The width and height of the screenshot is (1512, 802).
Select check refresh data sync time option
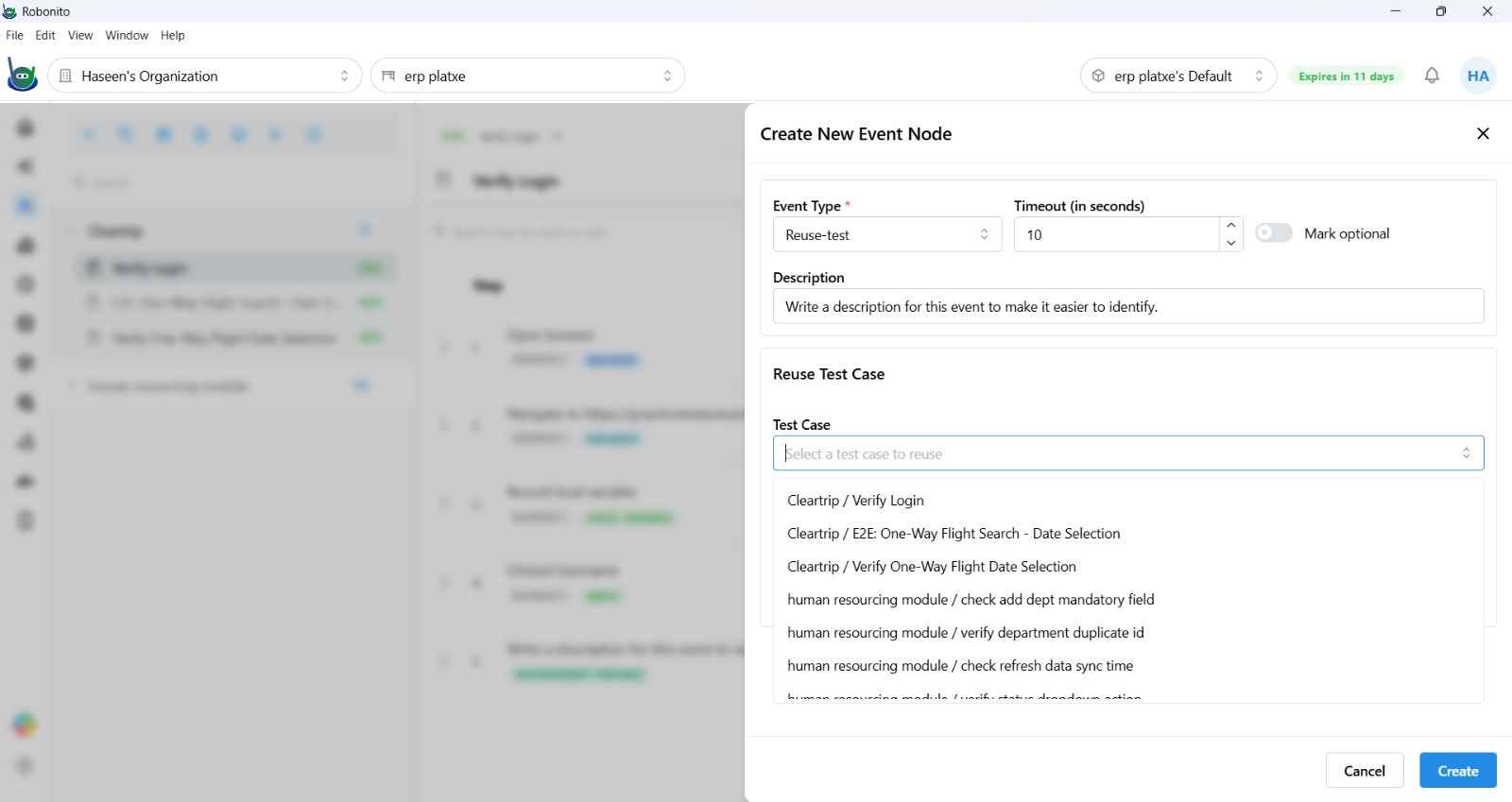coord(1128,666)
